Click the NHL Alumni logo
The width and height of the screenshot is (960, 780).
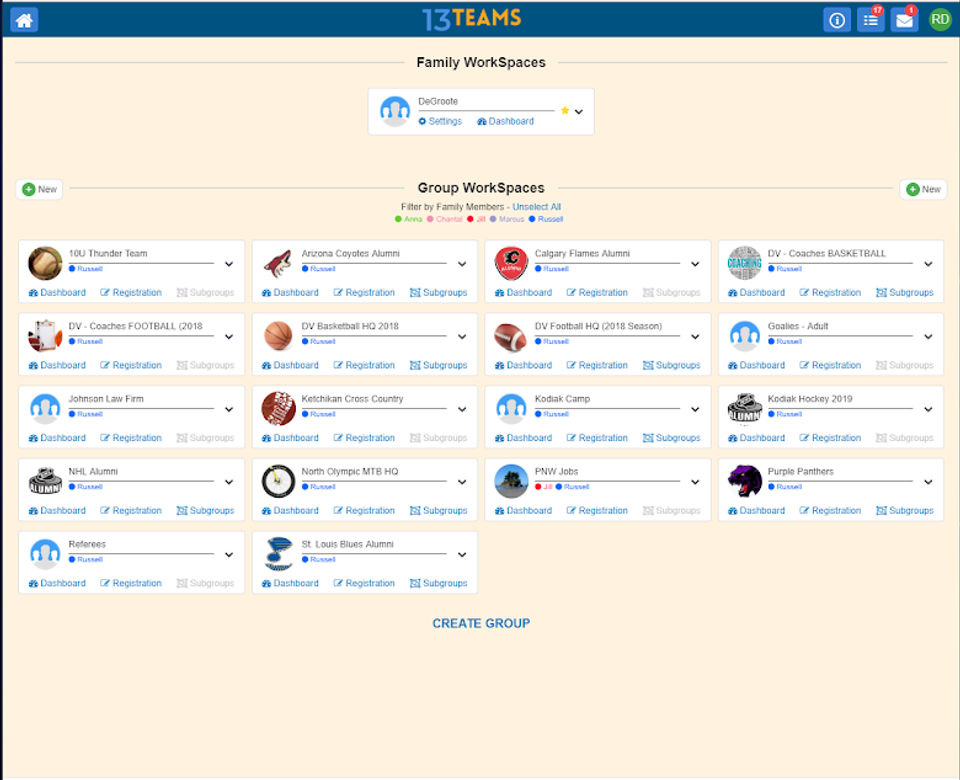[45, 481]
